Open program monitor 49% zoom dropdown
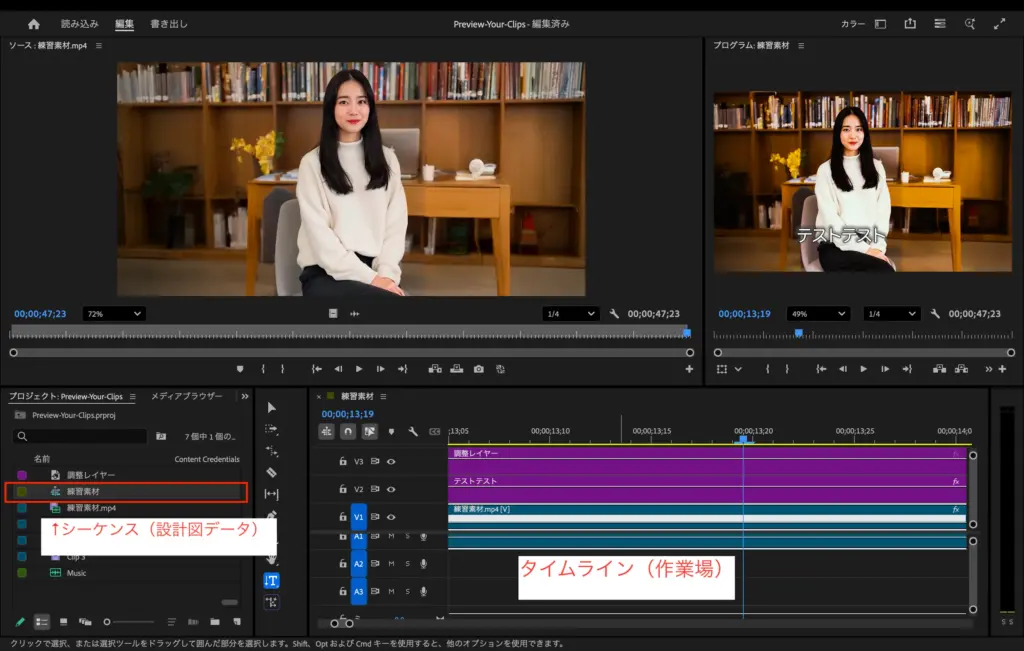The image size is (1024, 651). pyautogui.click(x=817, y=314)
